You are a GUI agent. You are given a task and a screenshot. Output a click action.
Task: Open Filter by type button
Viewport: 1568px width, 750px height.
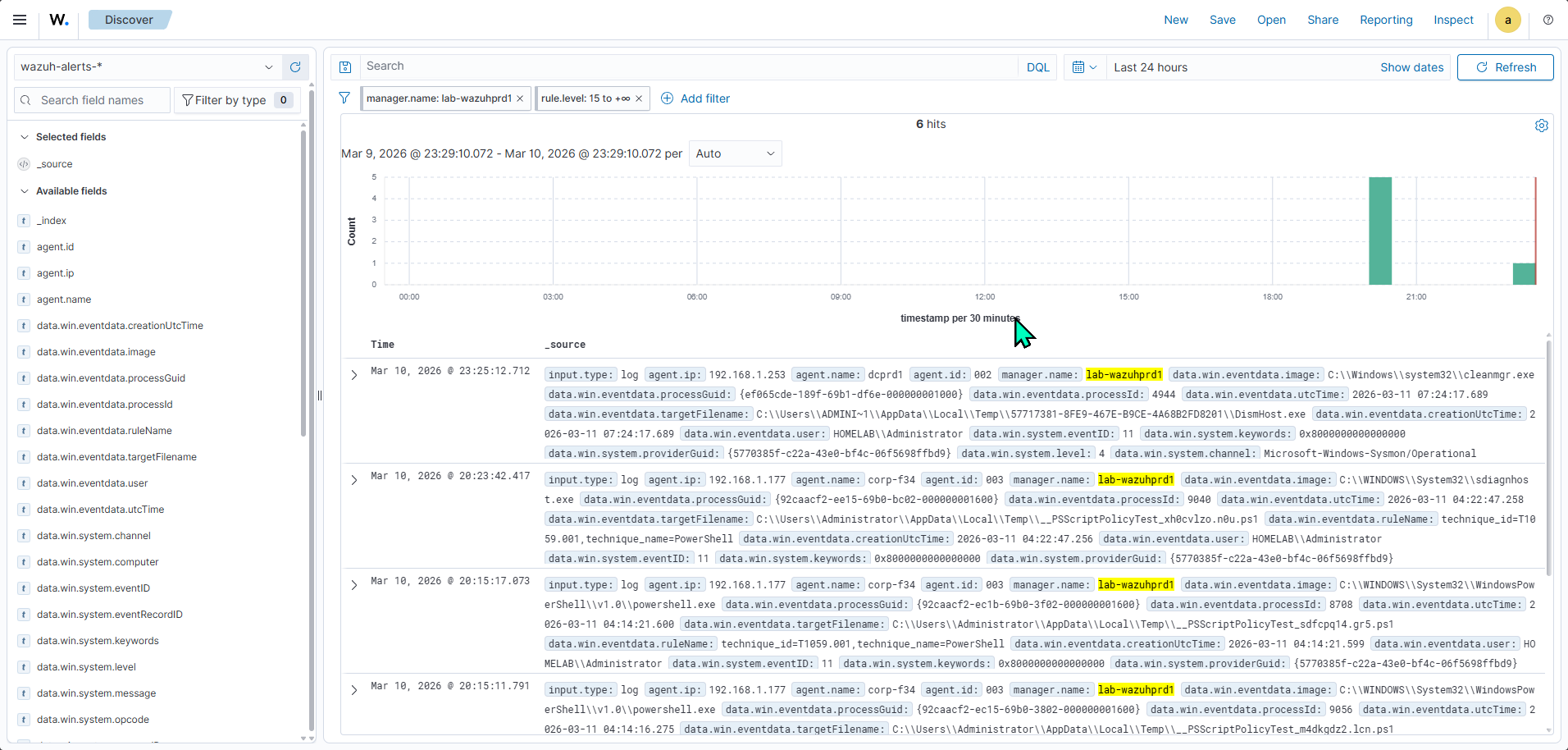[237, 100]
